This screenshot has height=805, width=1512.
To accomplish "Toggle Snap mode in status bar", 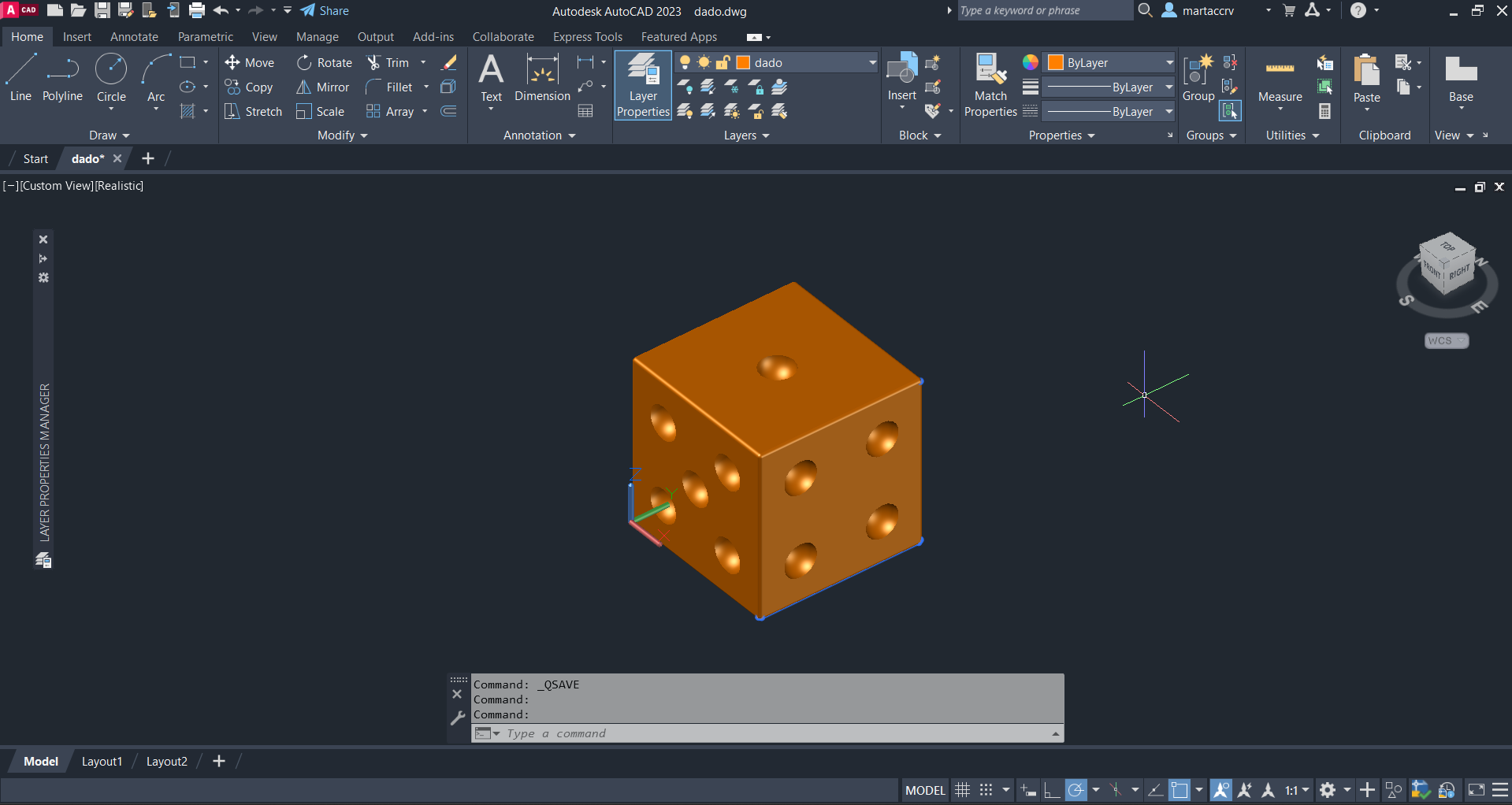I will (986, 790).
